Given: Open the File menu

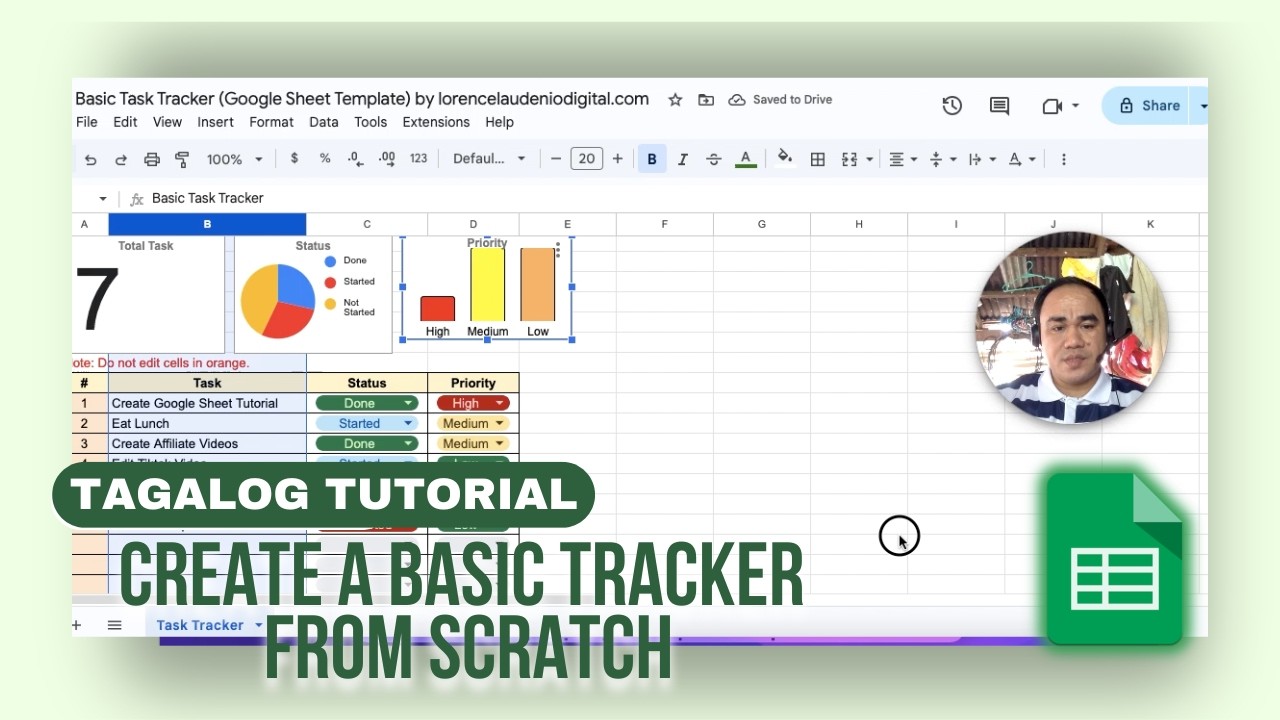Looking at the screenshot, I should coord(87,122).
